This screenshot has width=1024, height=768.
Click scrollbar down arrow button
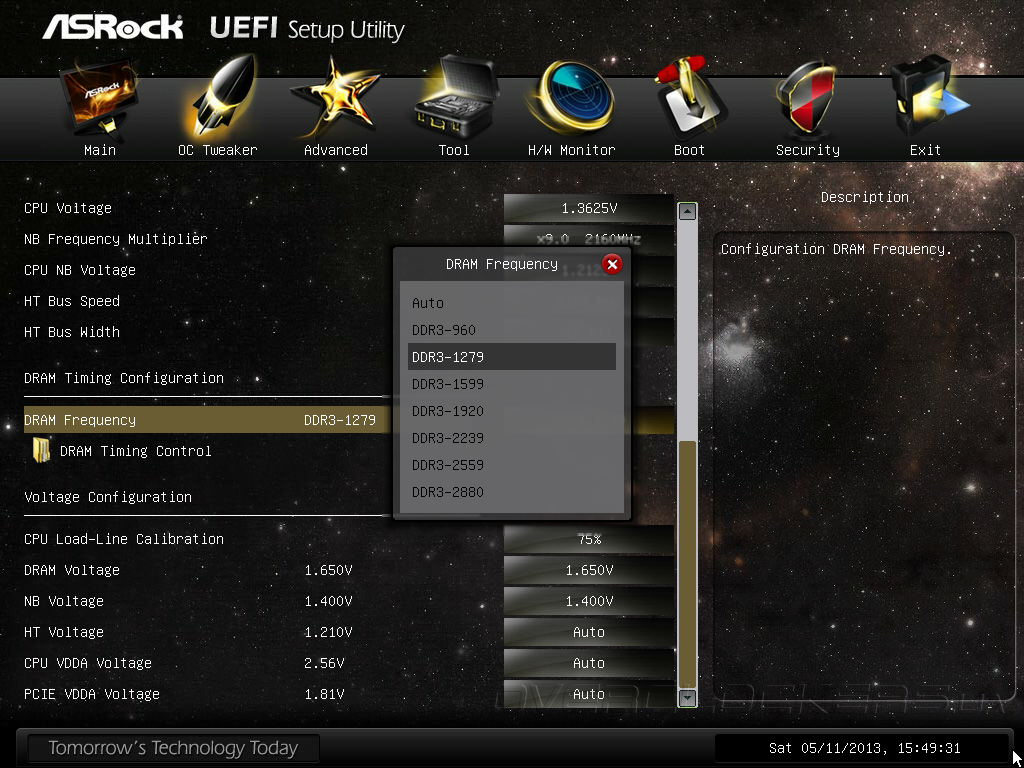click(688, 697)
